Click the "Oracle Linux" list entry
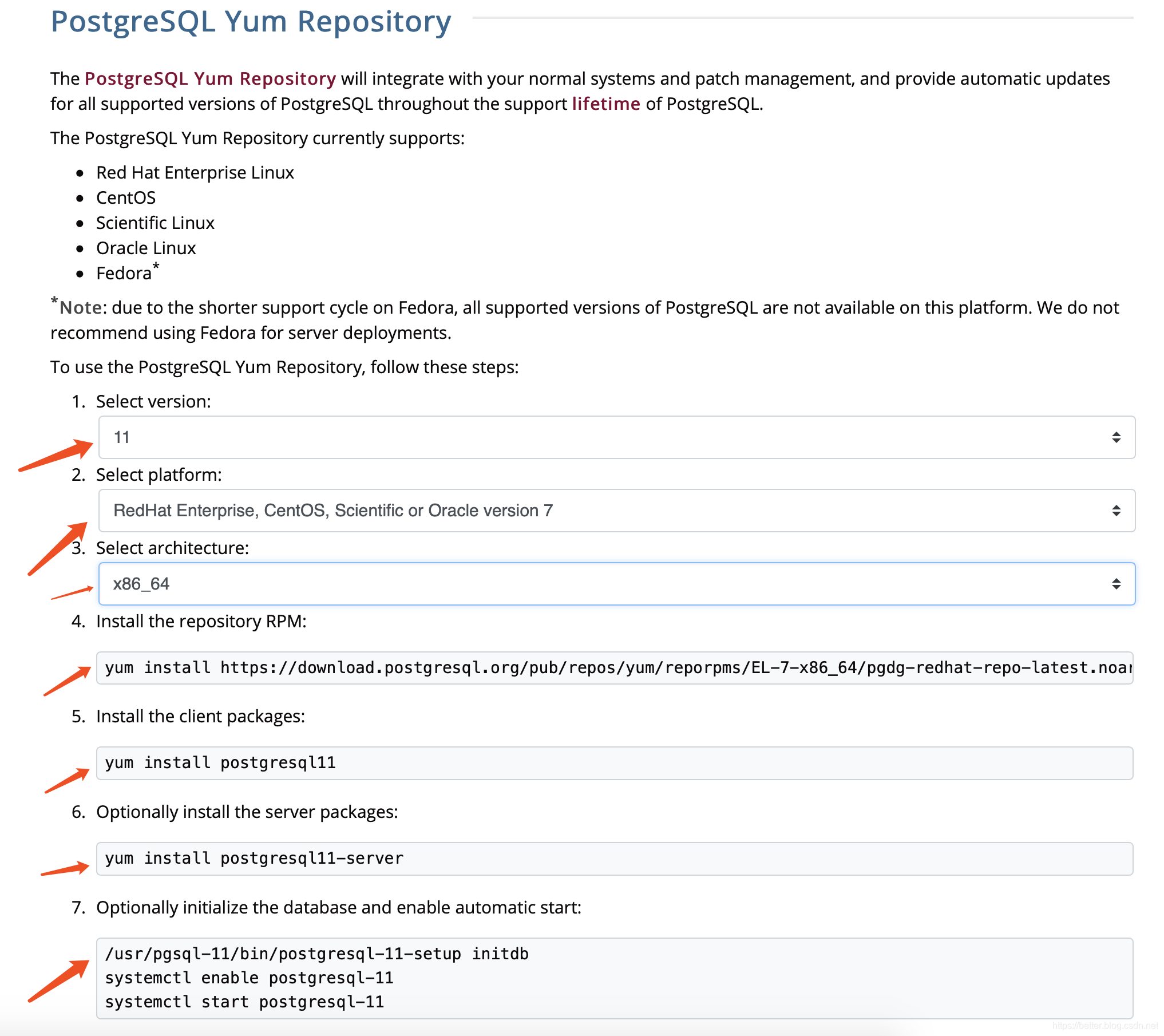Image resolution: width=1164 pixels, height=1036 pixels. (146, 248)
